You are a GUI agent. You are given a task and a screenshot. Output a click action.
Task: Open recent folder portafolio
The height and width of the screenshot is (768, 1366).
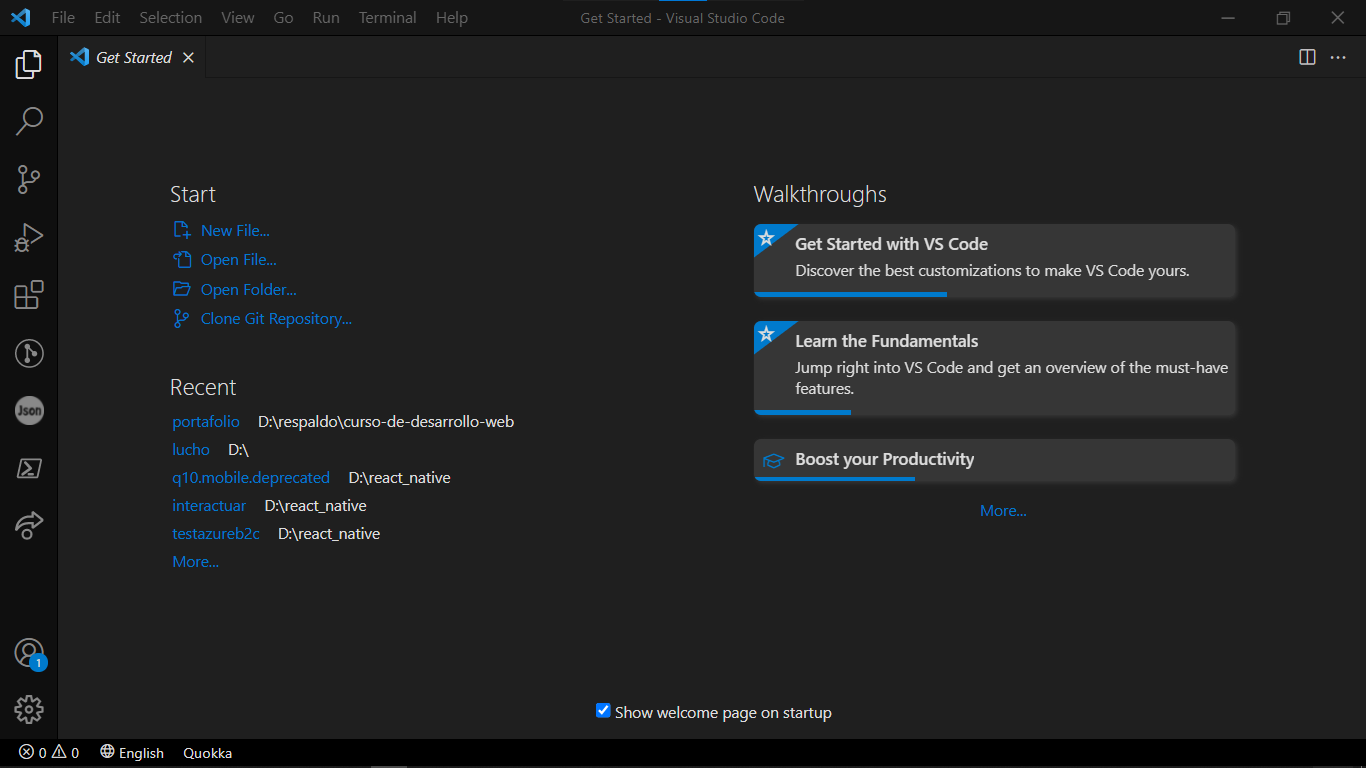(x=206, y=422)
